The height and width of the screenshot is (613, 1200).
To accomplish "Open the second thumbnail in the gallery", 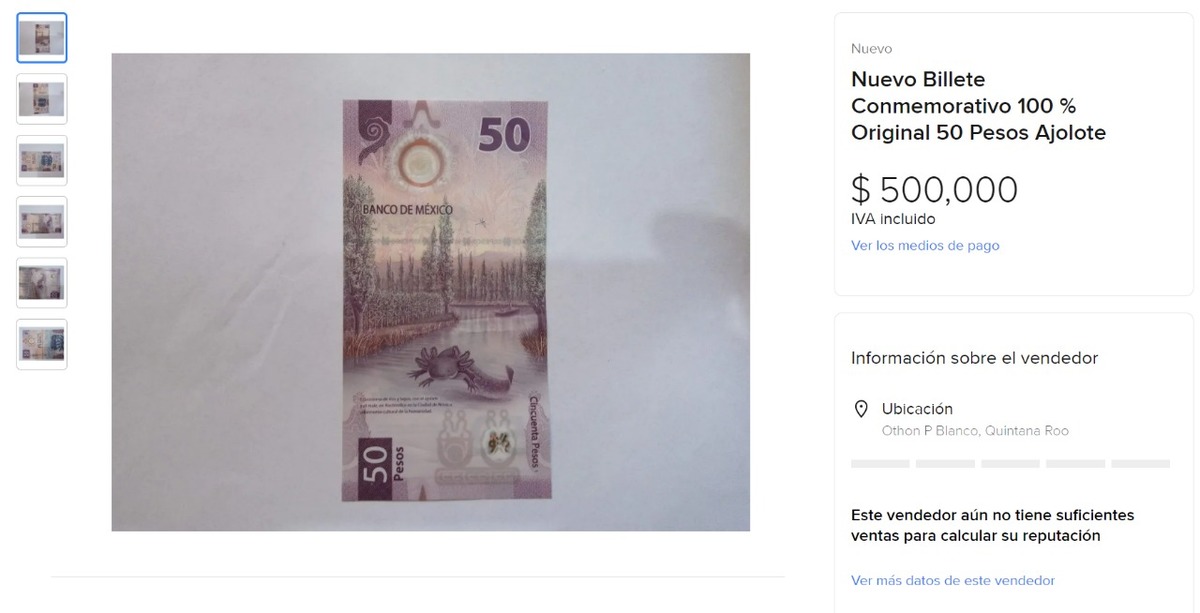I will coord(42,99).
